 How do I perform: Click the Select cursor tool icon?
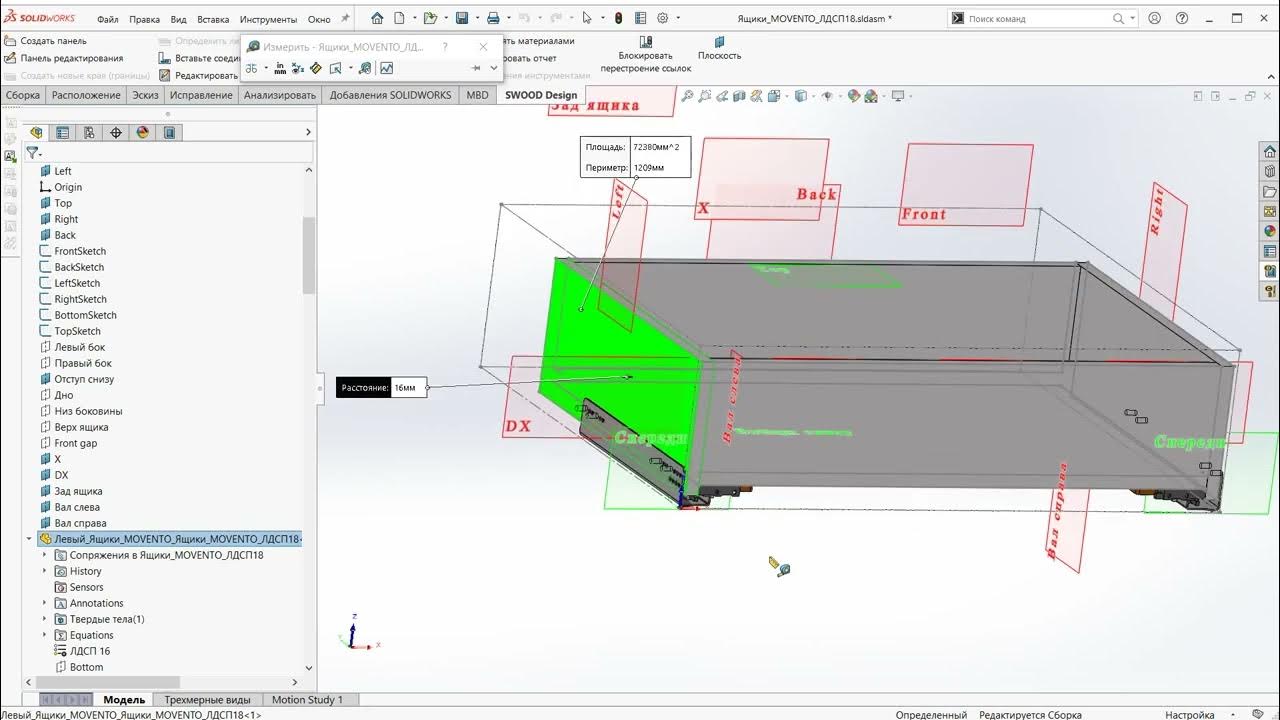point(587,18)
